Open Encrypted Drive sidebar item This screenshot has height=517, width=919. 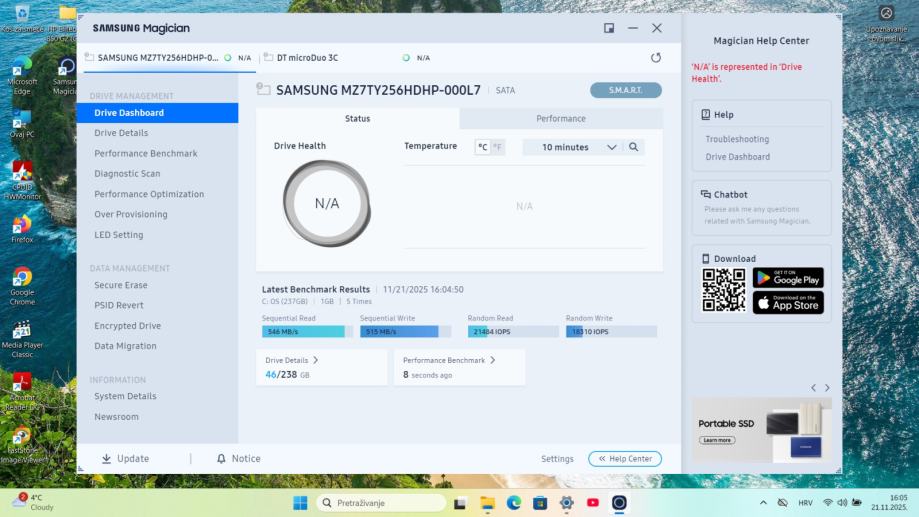[x=128, y=326]
